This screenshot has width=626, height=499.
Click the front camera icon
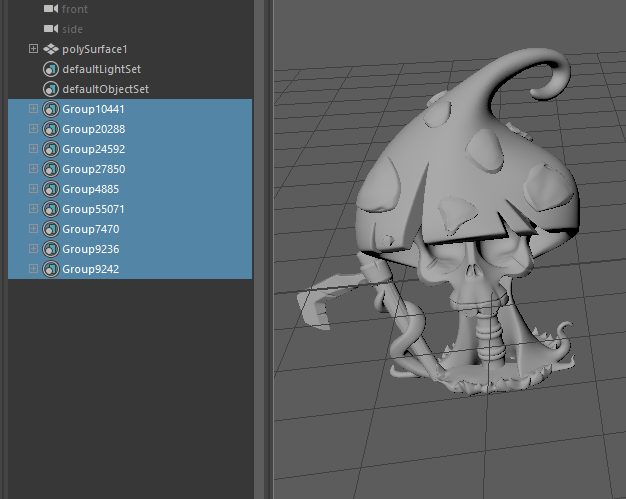[x=51, y=8]
